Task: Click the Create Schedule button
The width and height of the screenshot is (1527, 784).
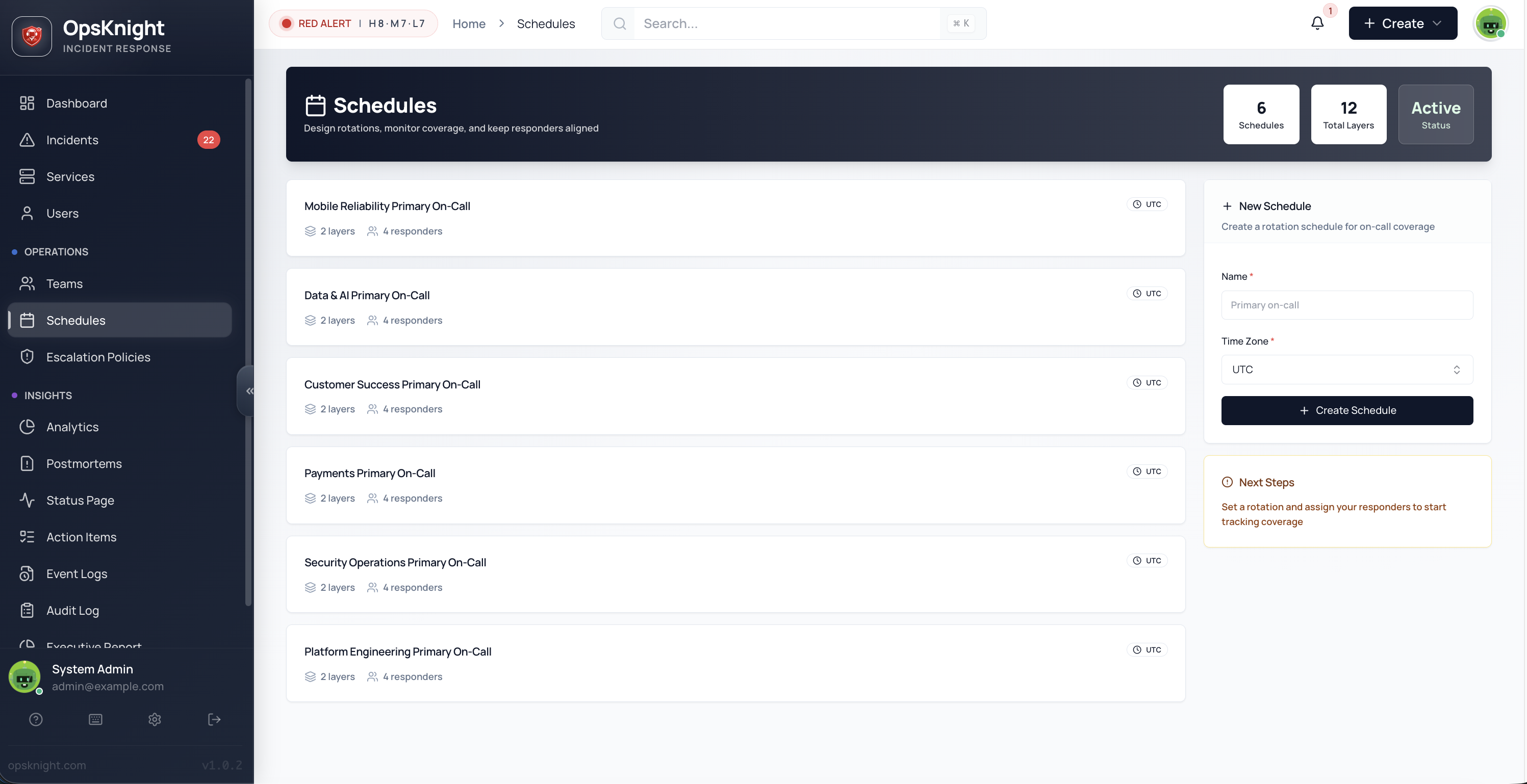Action: 1346,410
